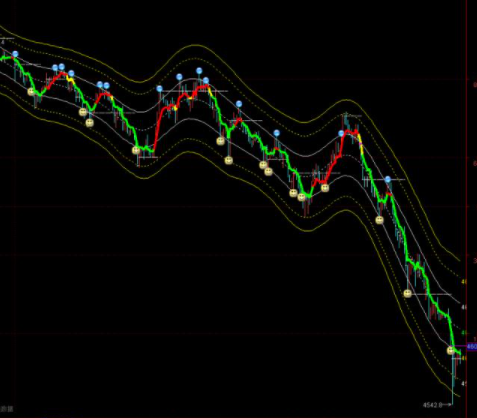Click the lower of two smileys left of big rally bottom
The image size is (477, 418).
pos(90,123)
